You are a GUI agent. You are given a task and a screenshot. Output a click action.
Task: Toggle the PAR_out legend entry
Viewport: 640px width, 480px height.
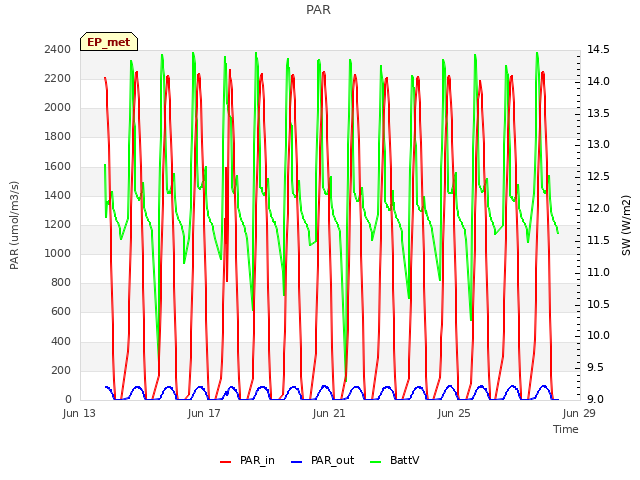pos(322,461)
